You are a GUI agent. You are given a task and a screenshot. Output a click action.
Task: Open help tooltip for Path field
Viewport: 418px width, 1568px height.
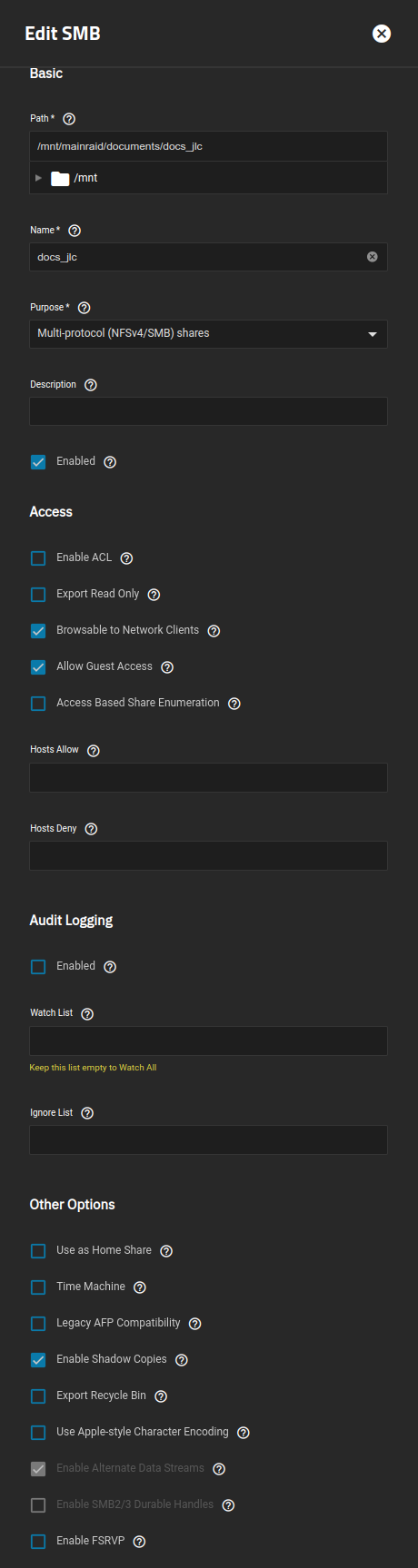pyautogui.click(x=69, y=119)
